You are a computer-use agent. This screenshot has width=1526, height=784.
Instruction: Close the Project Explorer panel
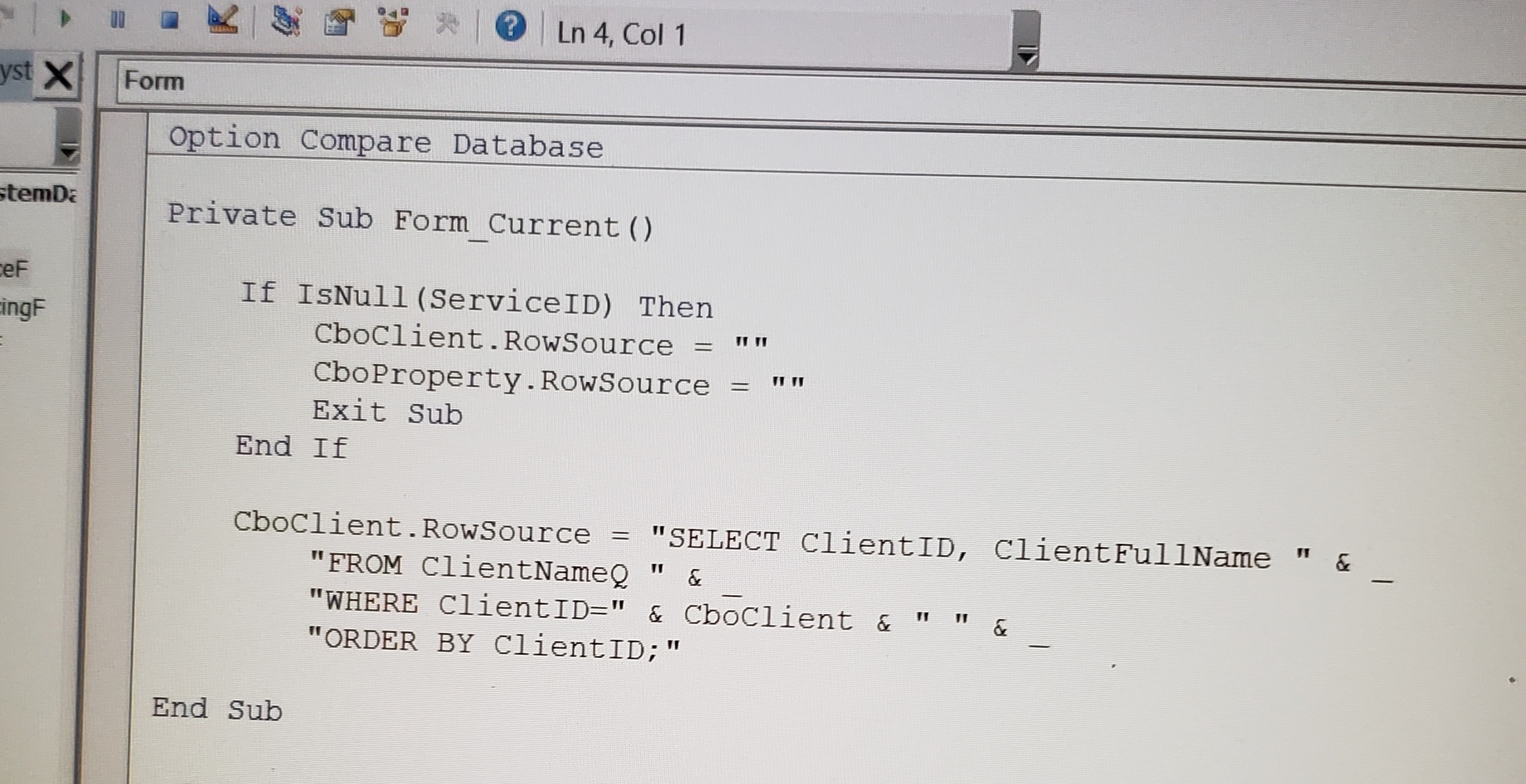60,75
